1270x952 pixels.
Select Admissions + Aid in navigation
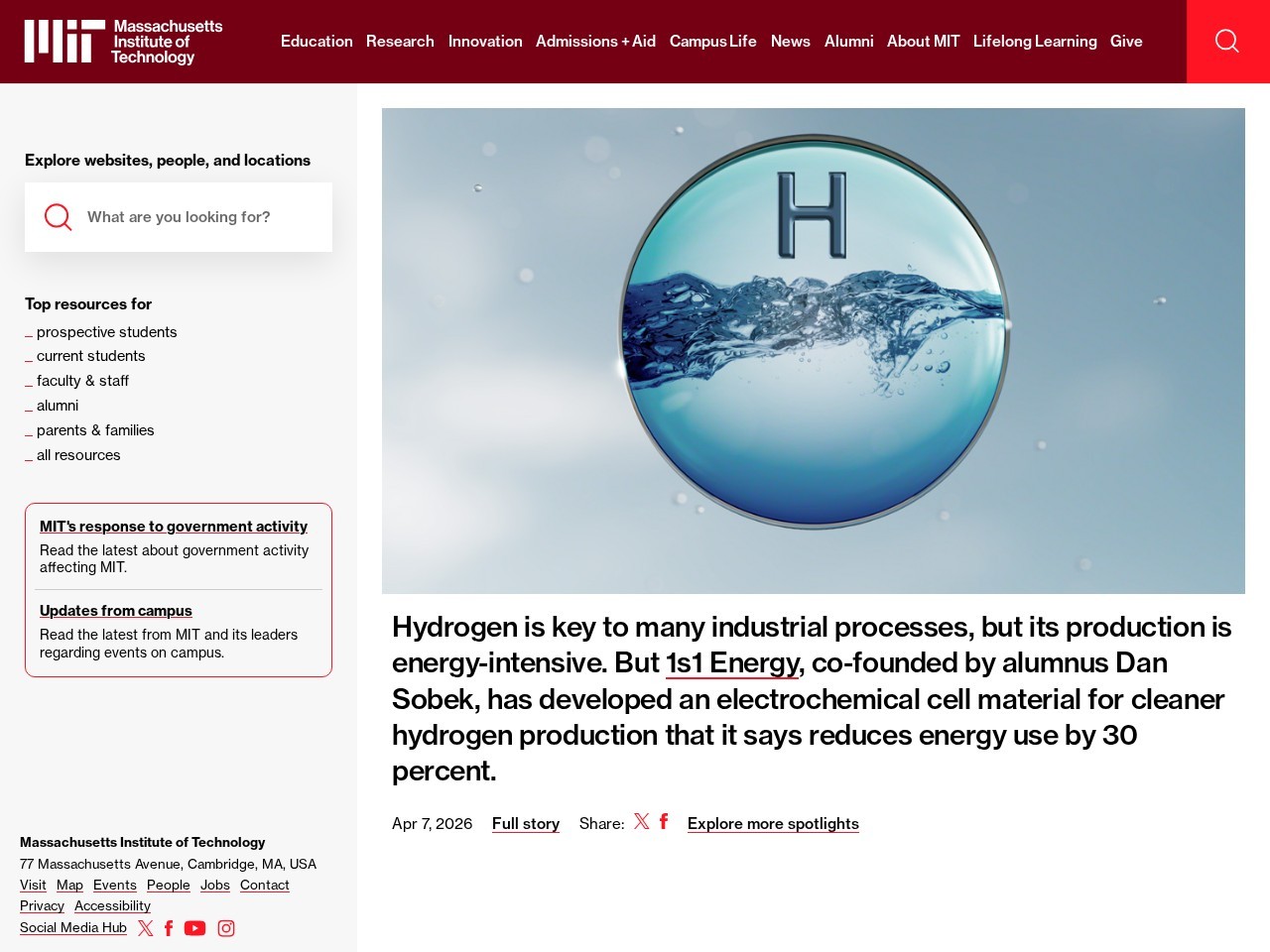point(595,42)
